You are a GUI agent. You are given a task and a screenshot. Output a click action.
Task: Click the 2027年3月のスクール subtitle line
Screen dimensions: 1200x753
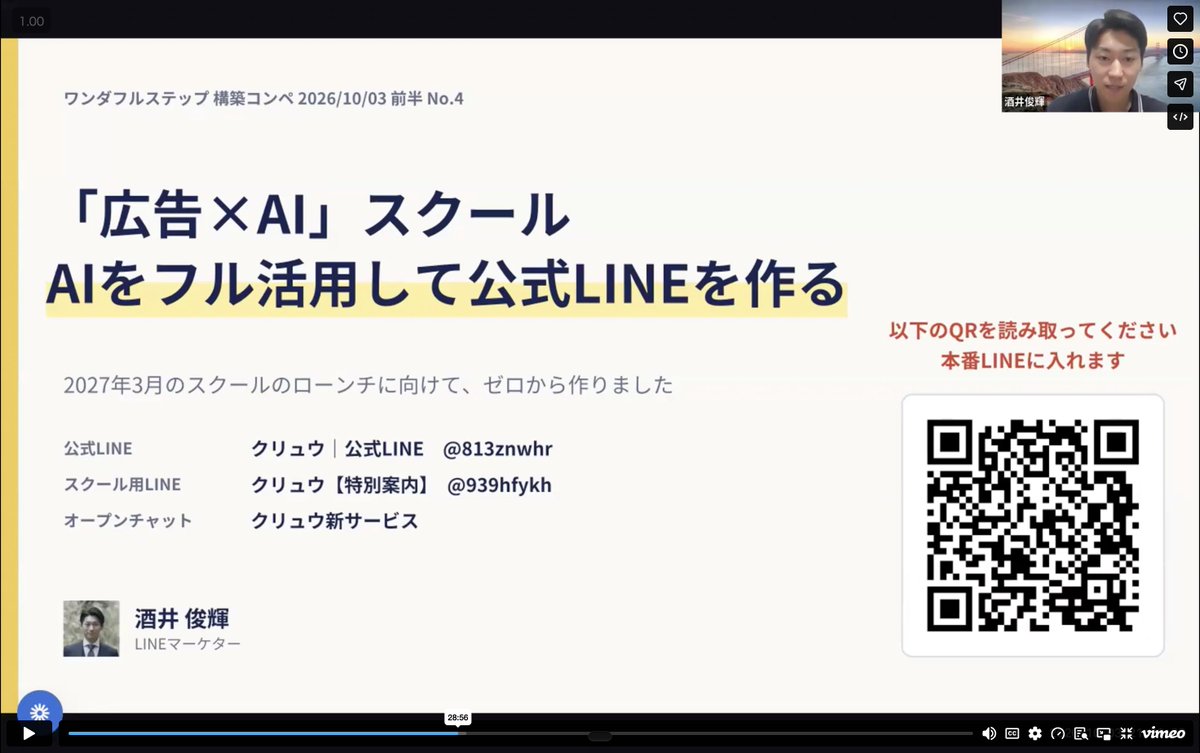pyautogui.click(x=368, y=385)
